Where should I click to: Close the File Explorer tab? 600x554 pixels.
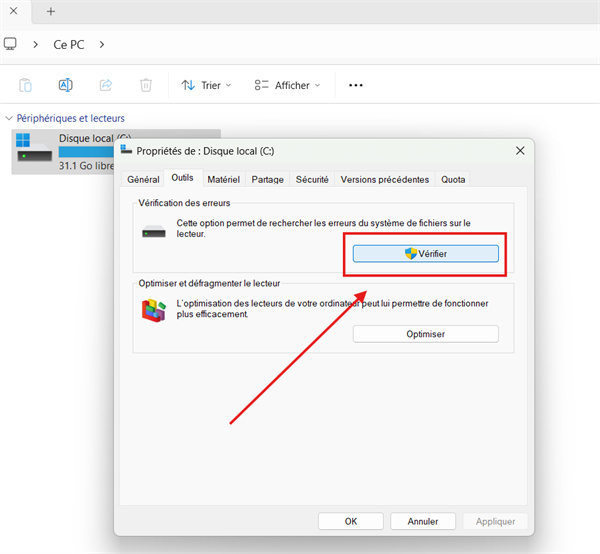(x=13, y=11)
